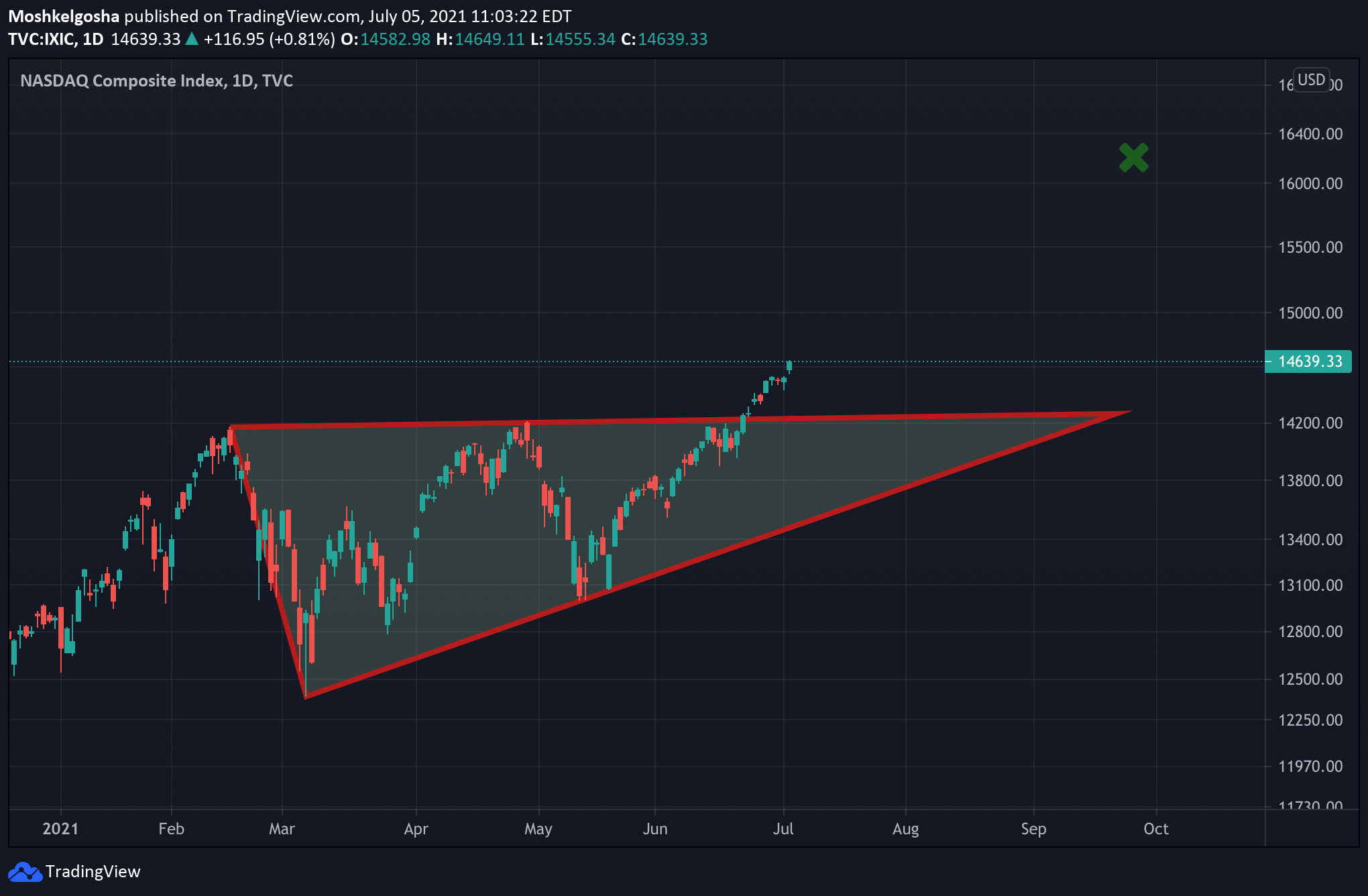This screenshot has height=896, width=1368.
Task: Click the 12500.00 price axis label
Action: (1310, 679)
